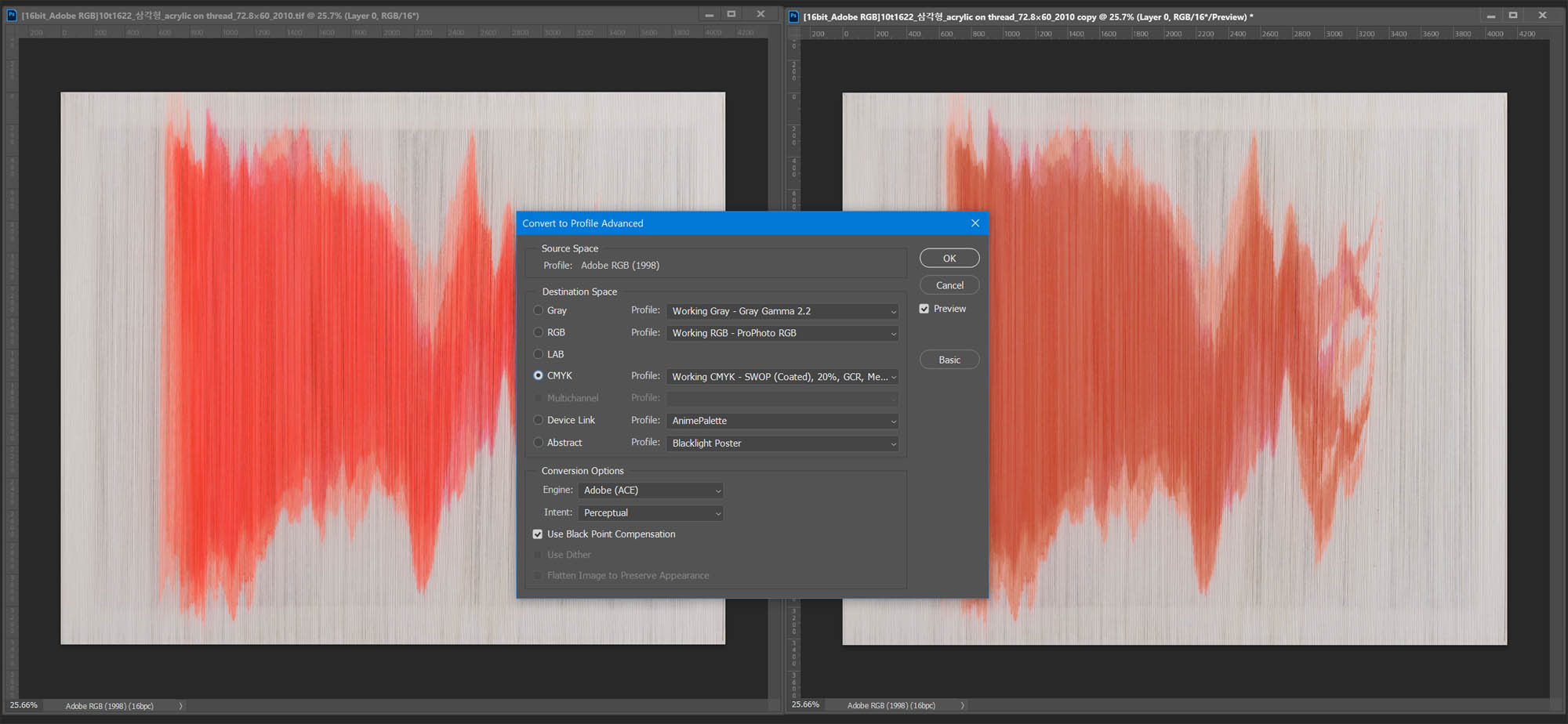
Task: Switch dialog to Basic mode
Action: [949, 360]
